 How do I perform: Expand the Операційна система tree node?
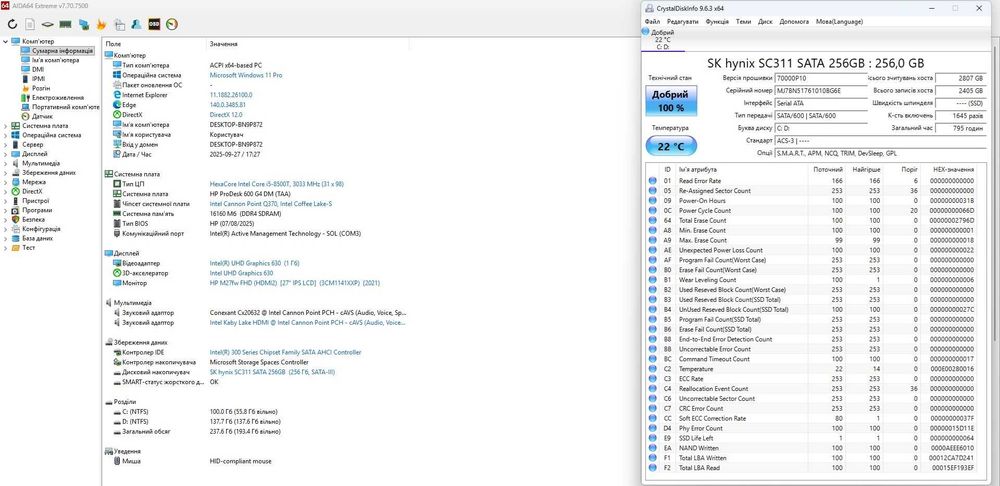pyautogui.click(x=6, y=135)
